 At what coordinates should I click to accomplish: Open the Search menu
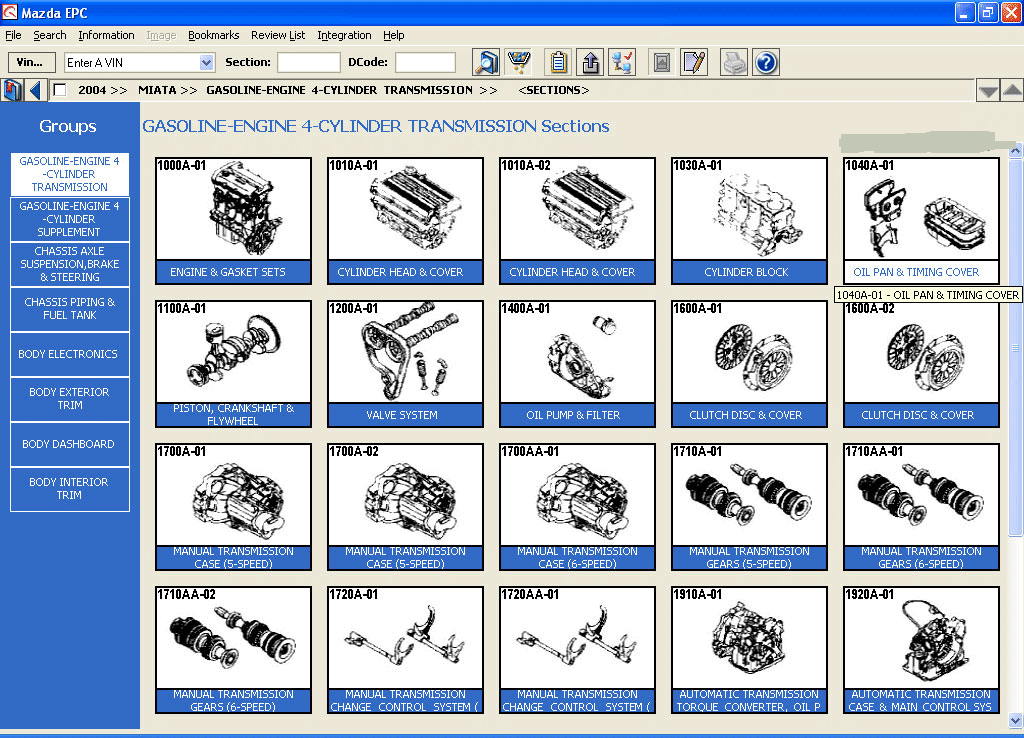point(50,35)
